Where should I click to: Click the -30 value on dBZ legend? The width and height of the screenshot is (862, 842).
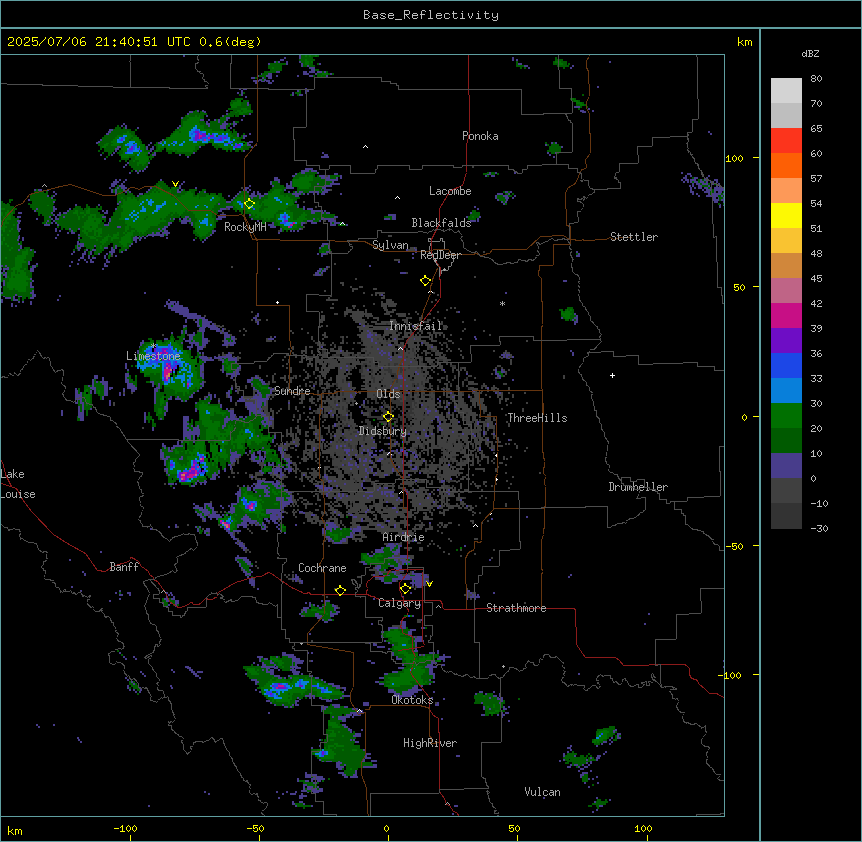[819, 528]
